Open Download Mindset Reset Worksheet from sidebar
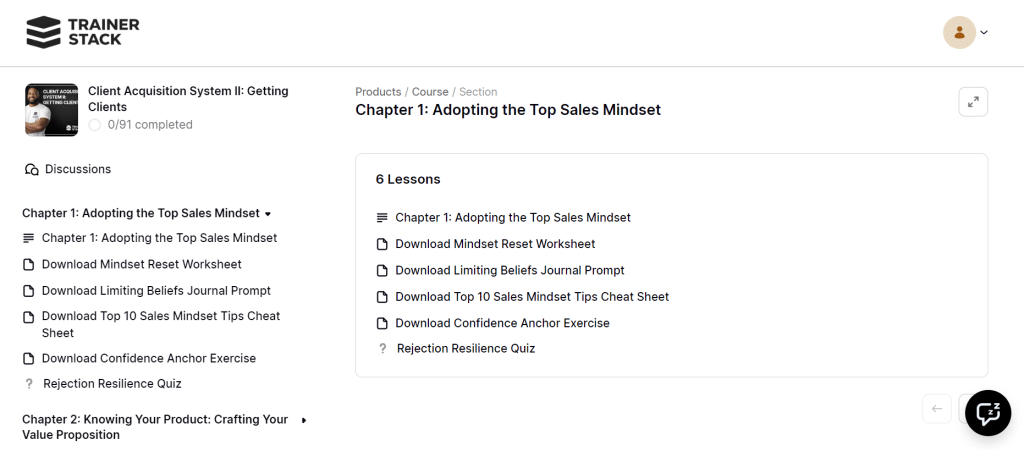This screenshot has height=451, width=1024. click(x=141, y=265)
